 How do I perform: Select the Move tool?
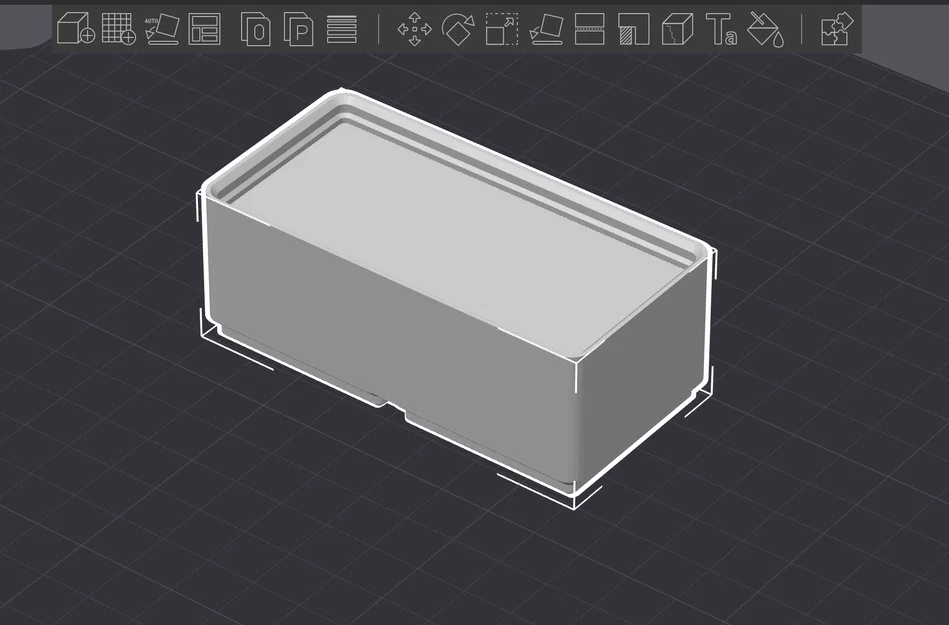pyautogui.click(x=415, y=29)
